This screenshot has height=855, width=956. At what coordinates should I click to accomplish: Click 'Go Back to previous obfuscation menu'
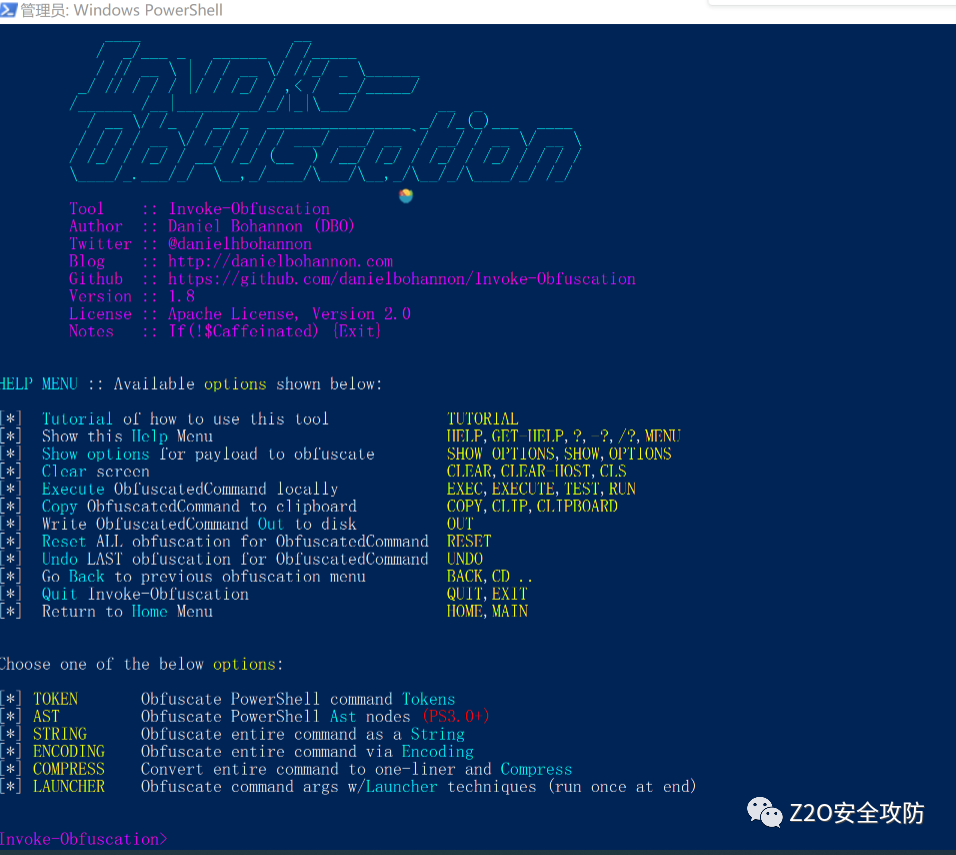pyautogui.click(x=204, y=577)
